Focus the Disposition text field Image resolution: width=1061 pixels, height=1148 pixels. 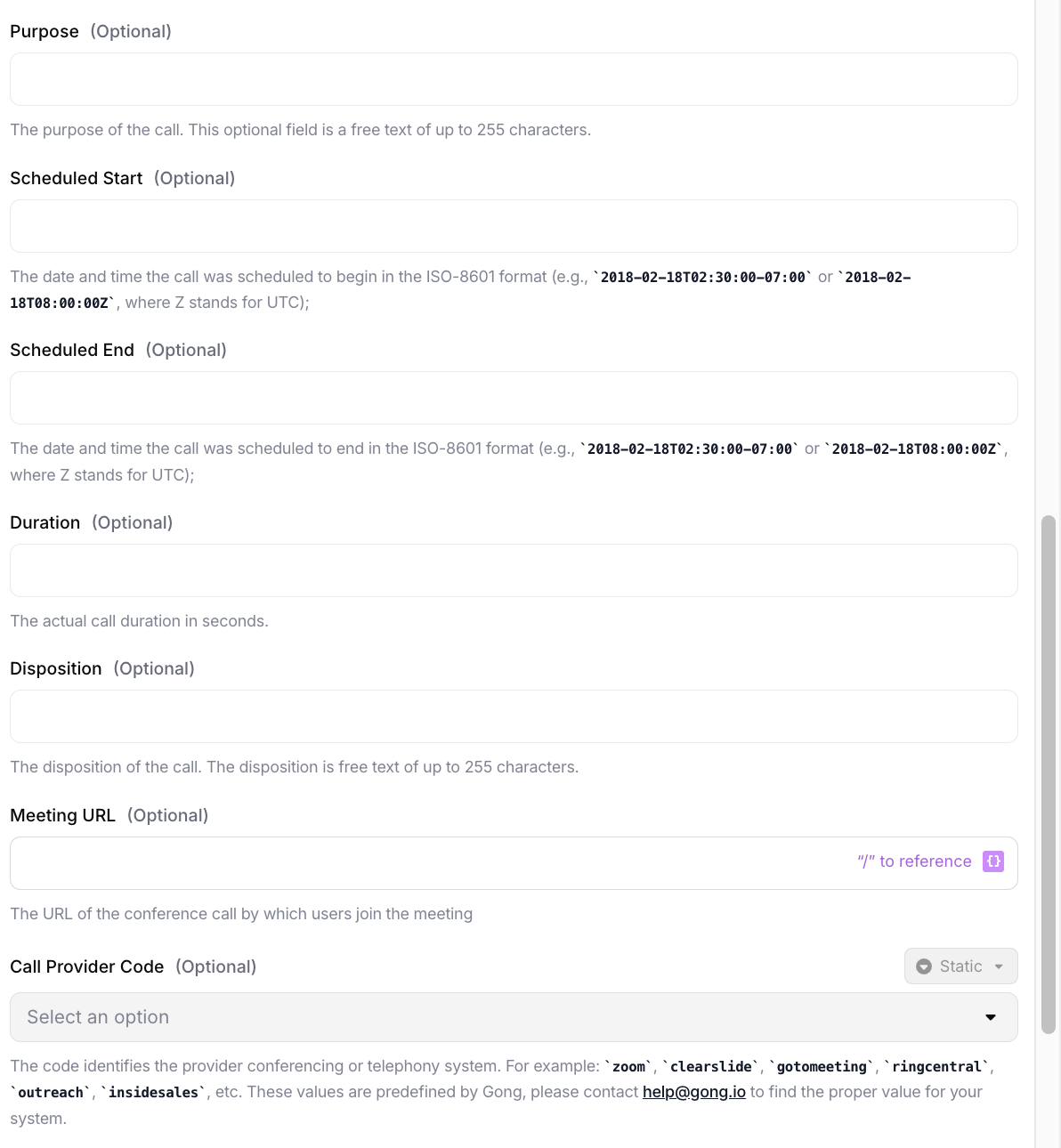click(514, 716)
